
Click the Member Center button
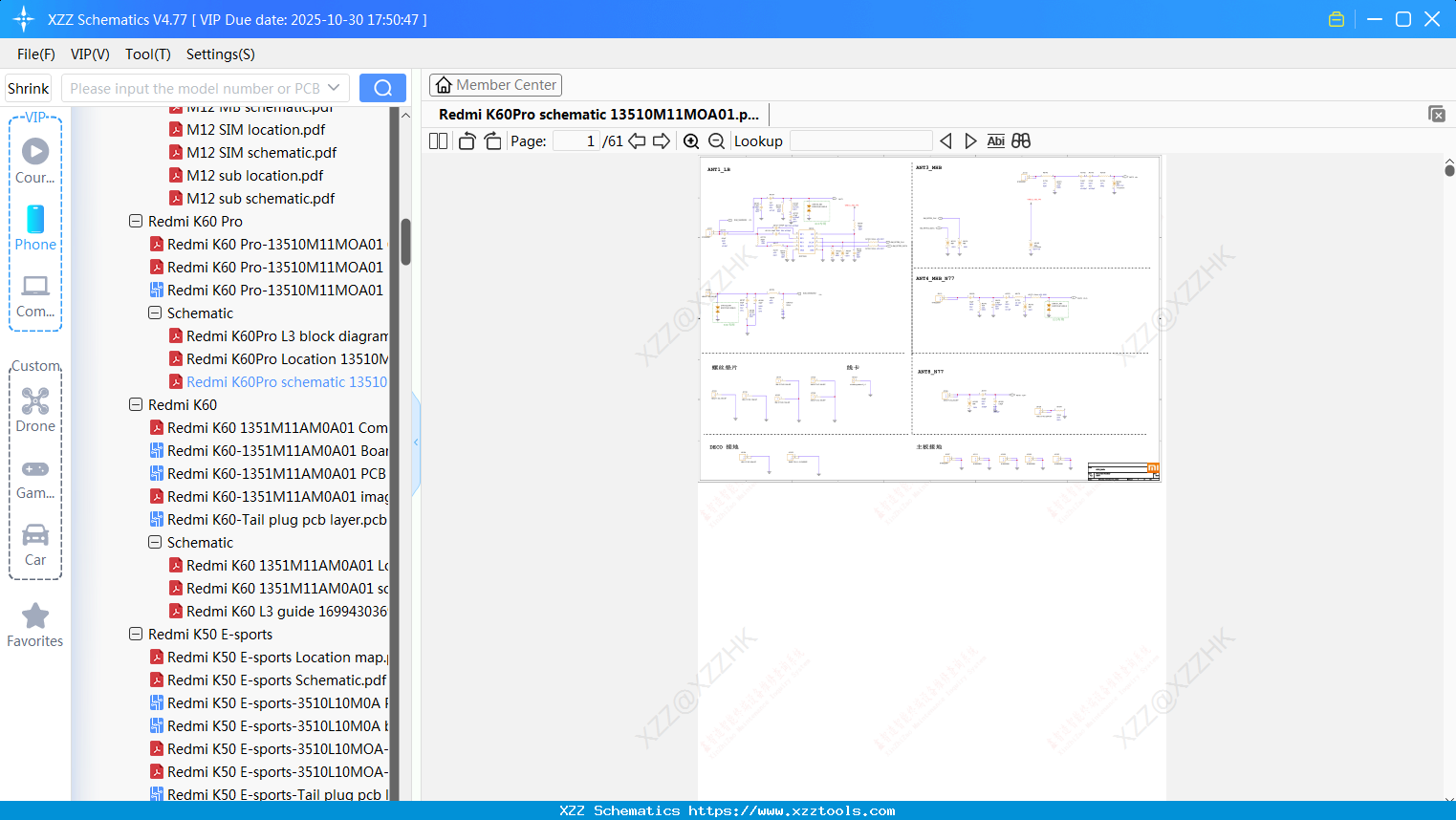coord(495,84)
